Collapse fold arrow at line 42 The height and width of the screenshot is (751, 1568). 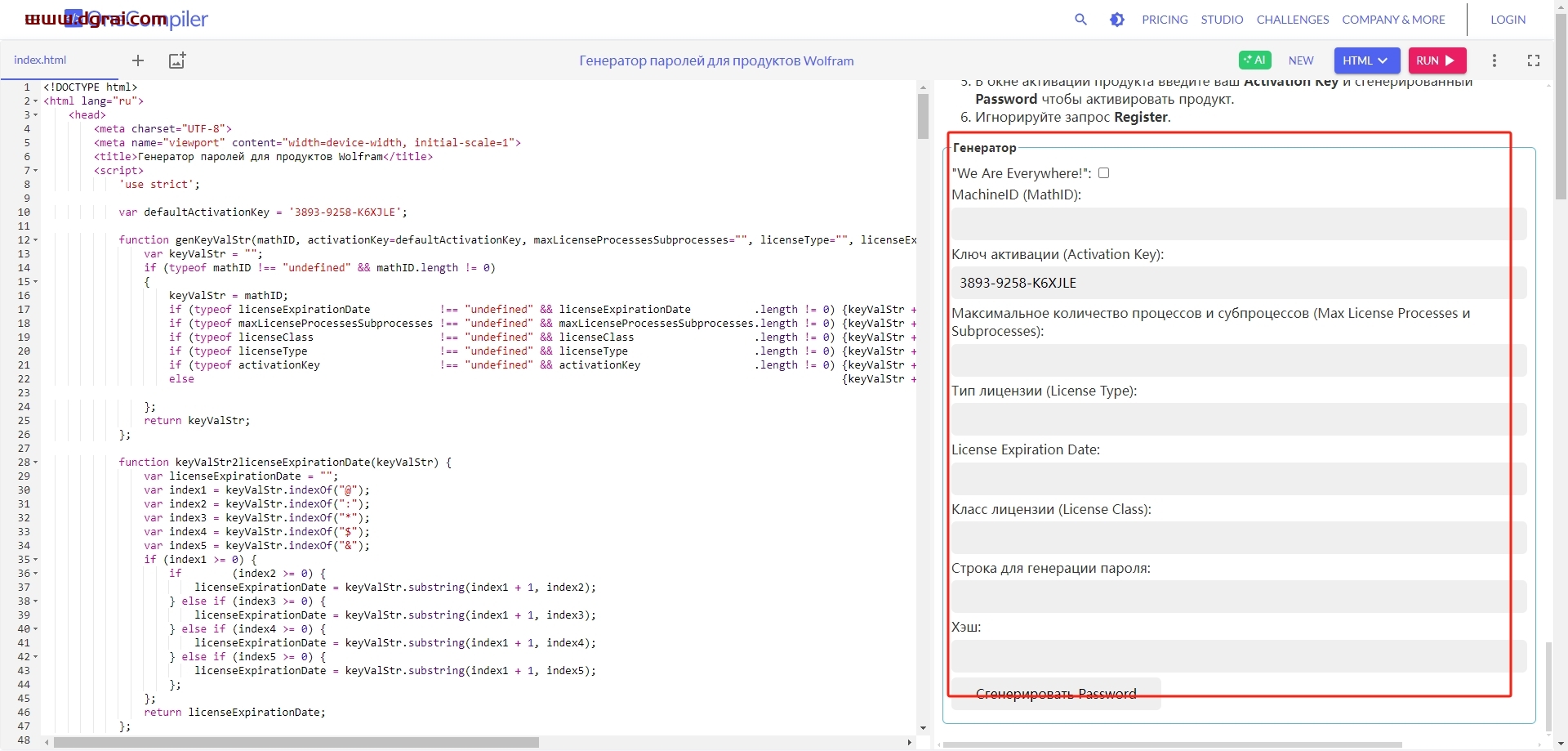point(36,657)
